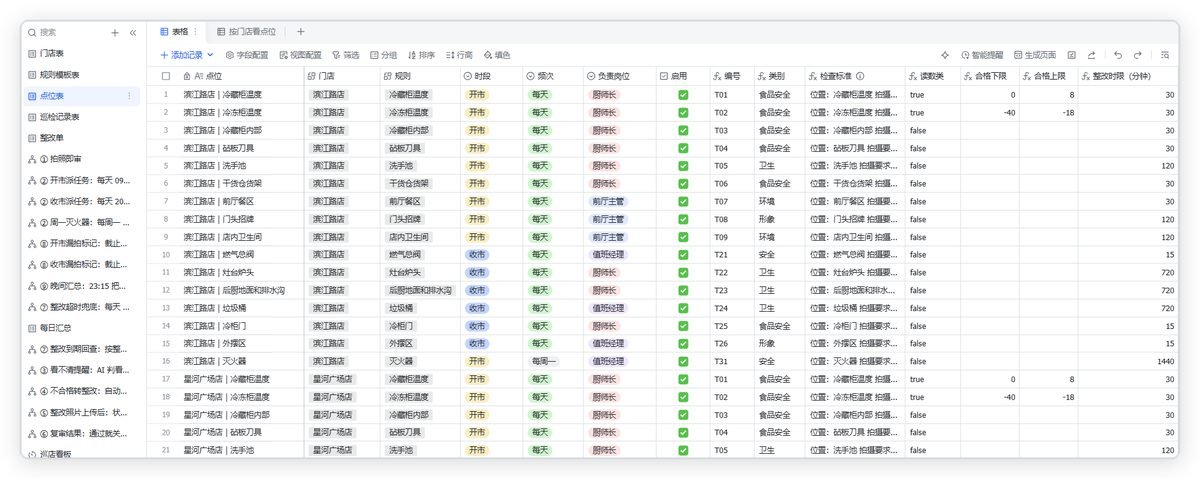Open the 看不清提醒 automation in the sidebar
This screenshot has width=1200, height=479.
(80, 369)
